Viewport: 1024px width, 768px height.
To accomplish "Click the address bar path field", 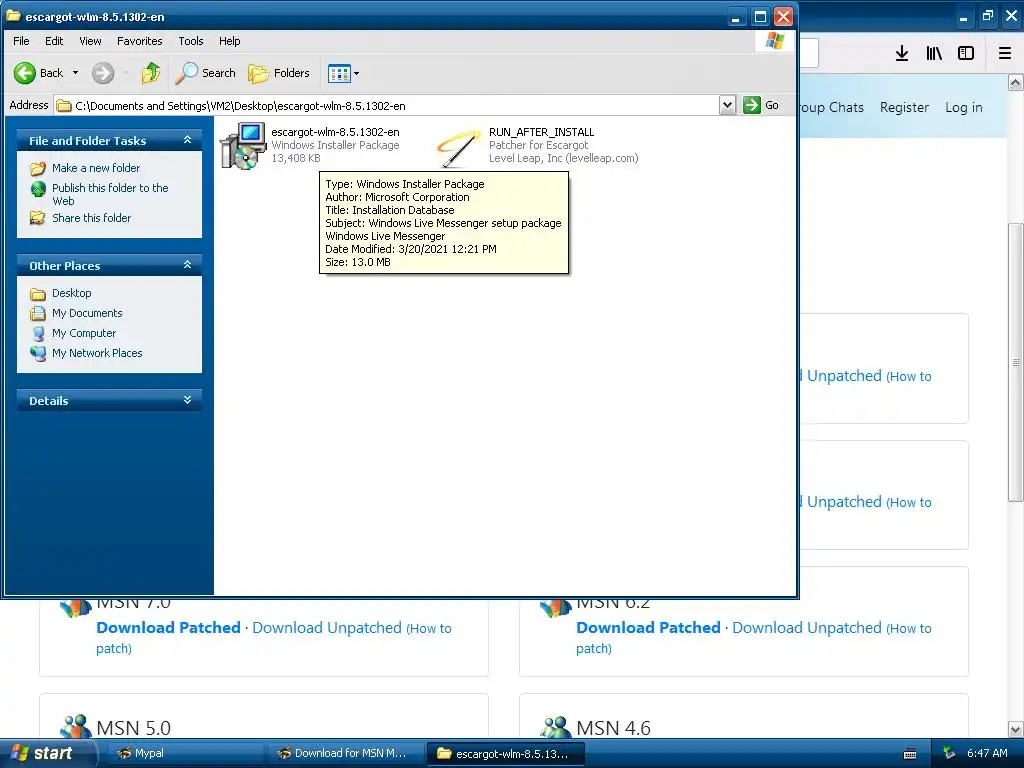I will (x=387, y=106).
